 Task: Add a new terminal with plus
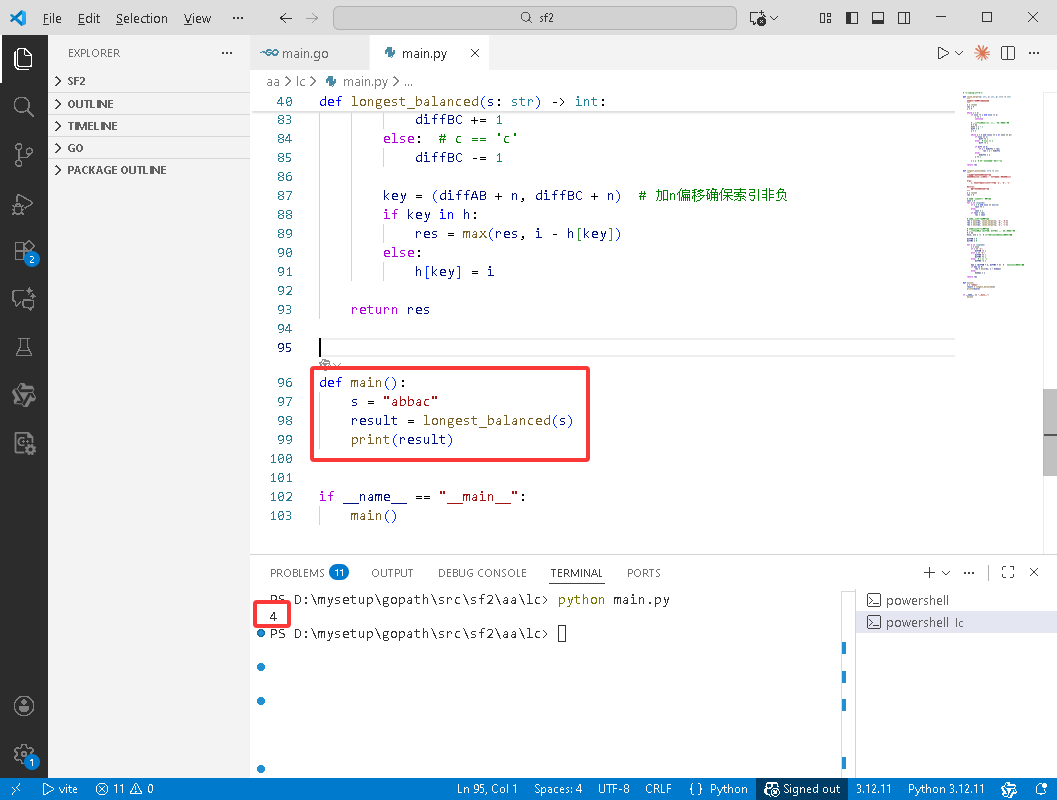[929, 572]
